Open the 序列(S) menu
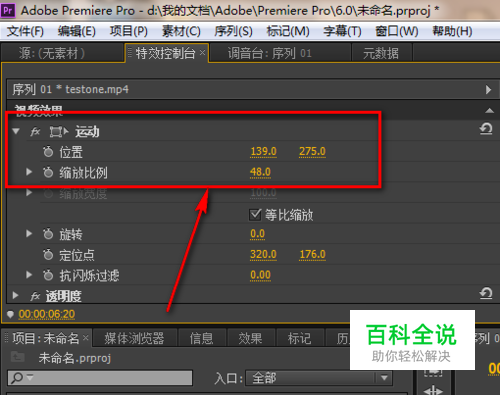 click(x=233, y=31)
